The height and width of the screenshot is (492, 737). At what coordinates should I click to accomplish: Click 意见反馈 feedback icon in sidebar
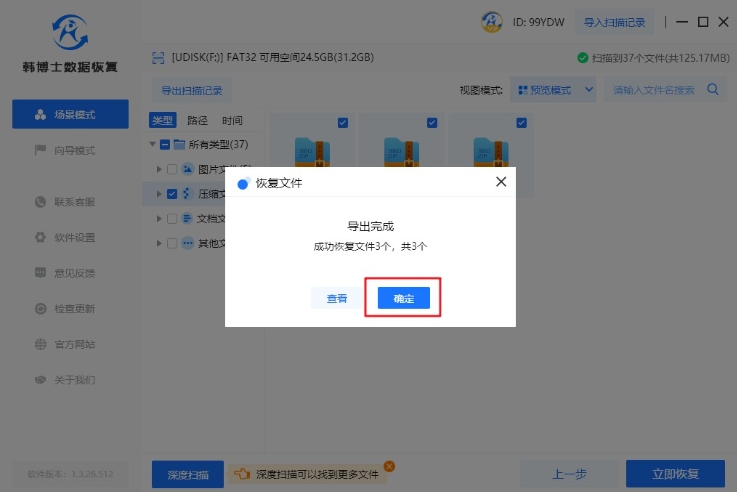41,273
